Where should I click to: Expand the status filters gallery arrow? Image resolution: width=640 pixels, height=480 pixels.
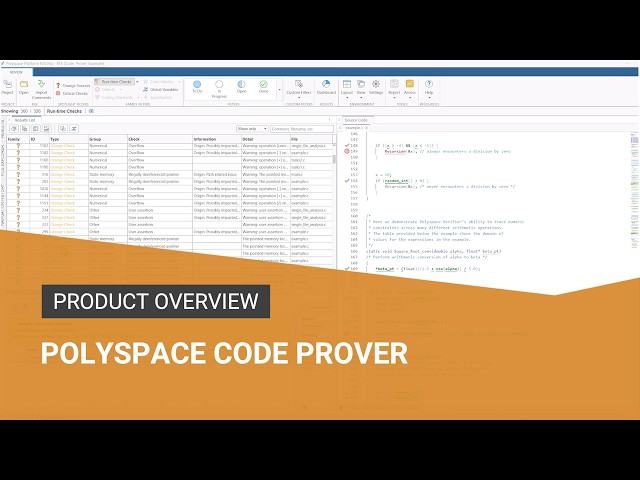280,90
